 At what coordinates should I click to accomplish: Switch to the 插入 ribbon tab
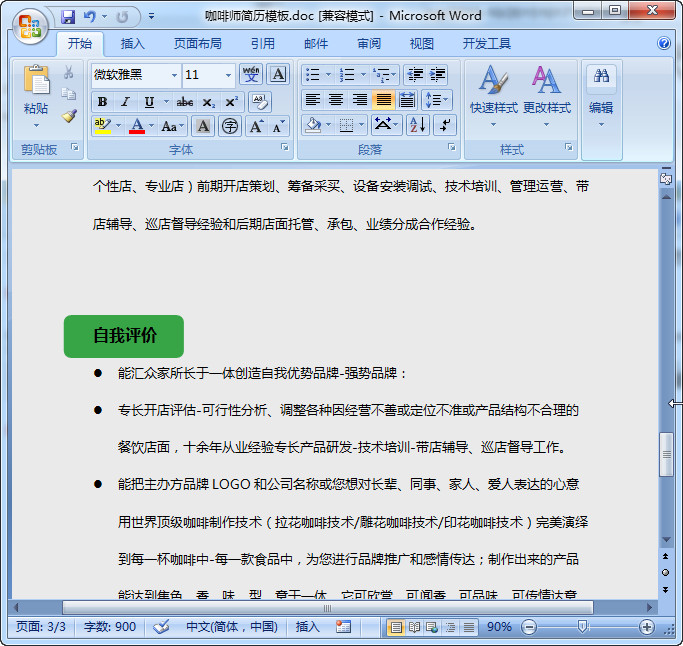coord(132,44)
